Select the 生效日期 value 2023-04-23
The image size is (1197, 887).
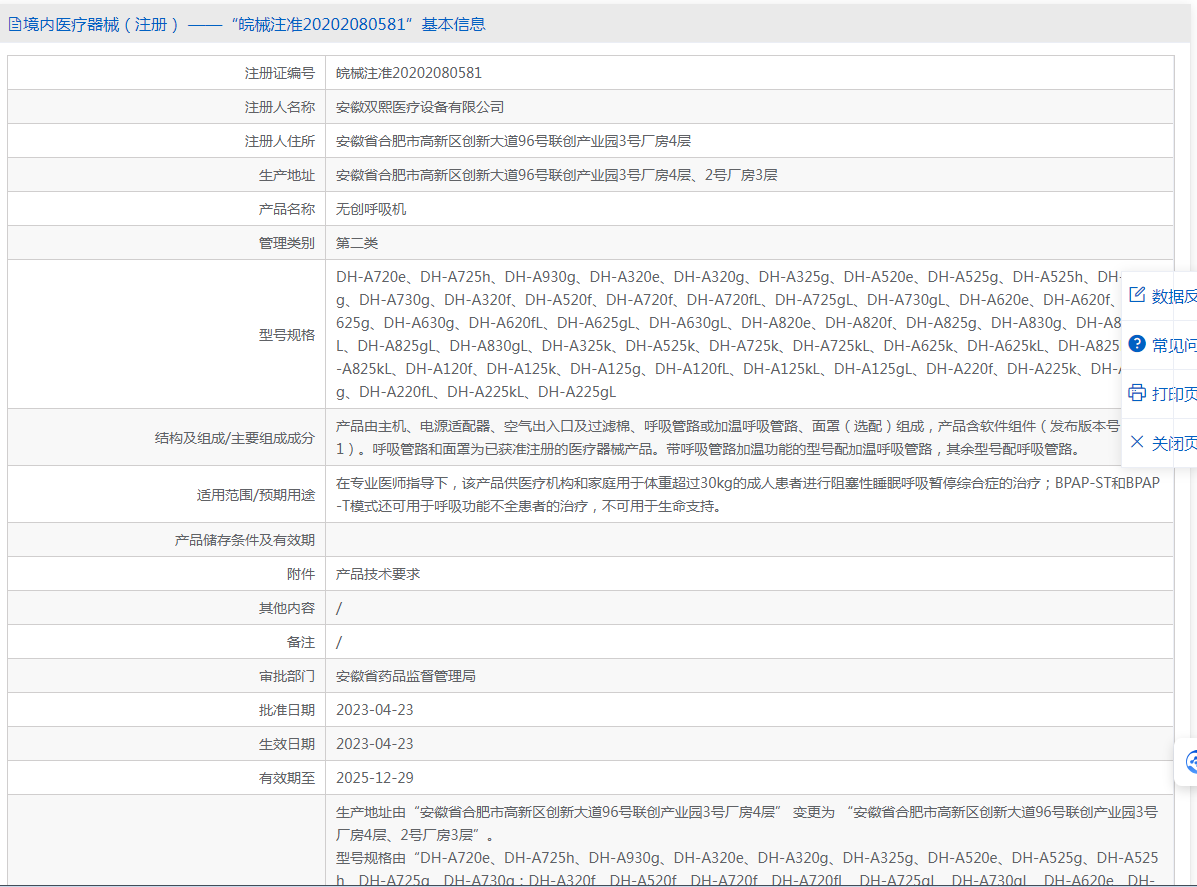point(375,744)
